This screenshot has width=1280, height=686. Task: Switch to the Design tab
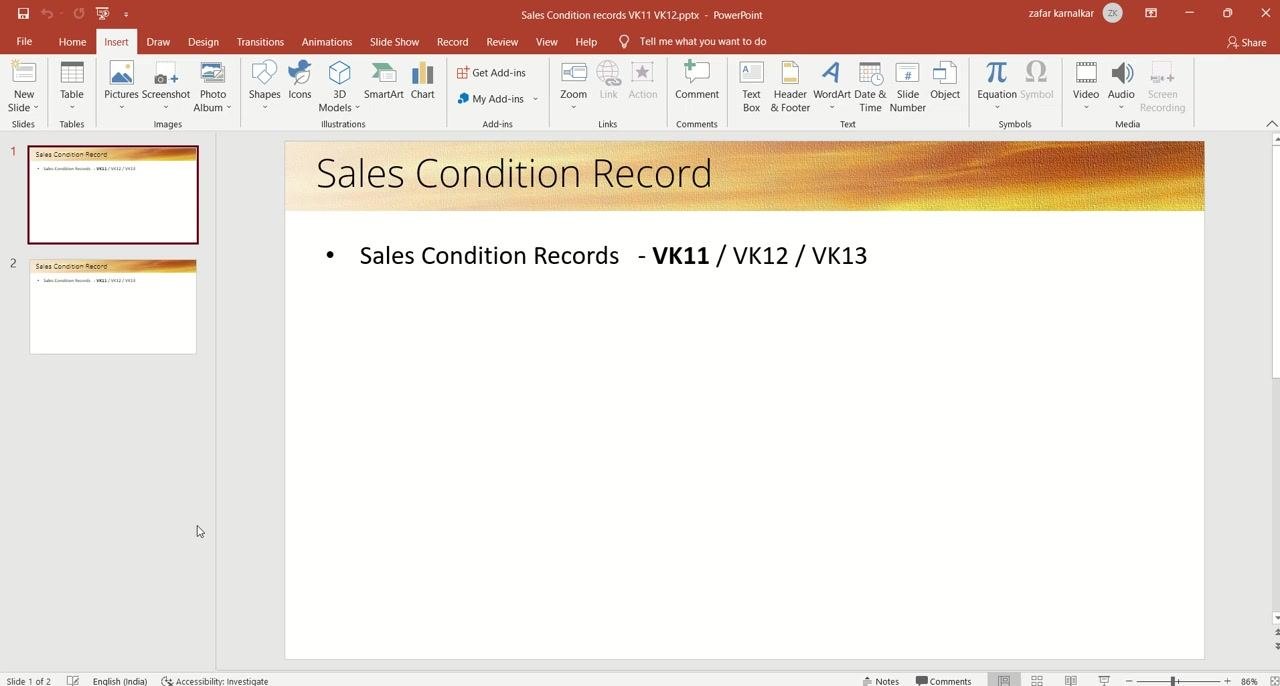pyautogui.click(x=203, y=42)
